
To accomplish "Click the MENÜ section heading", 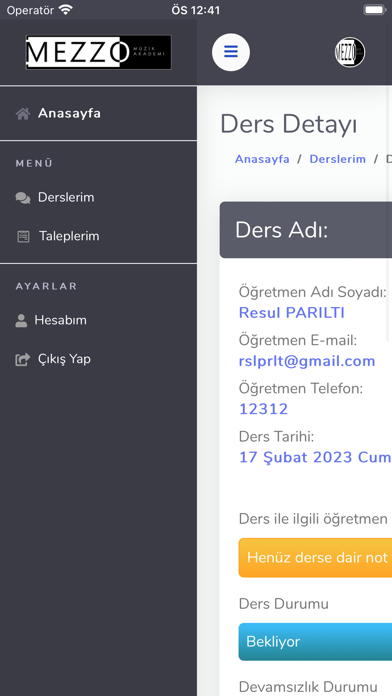I will point(34,163).
